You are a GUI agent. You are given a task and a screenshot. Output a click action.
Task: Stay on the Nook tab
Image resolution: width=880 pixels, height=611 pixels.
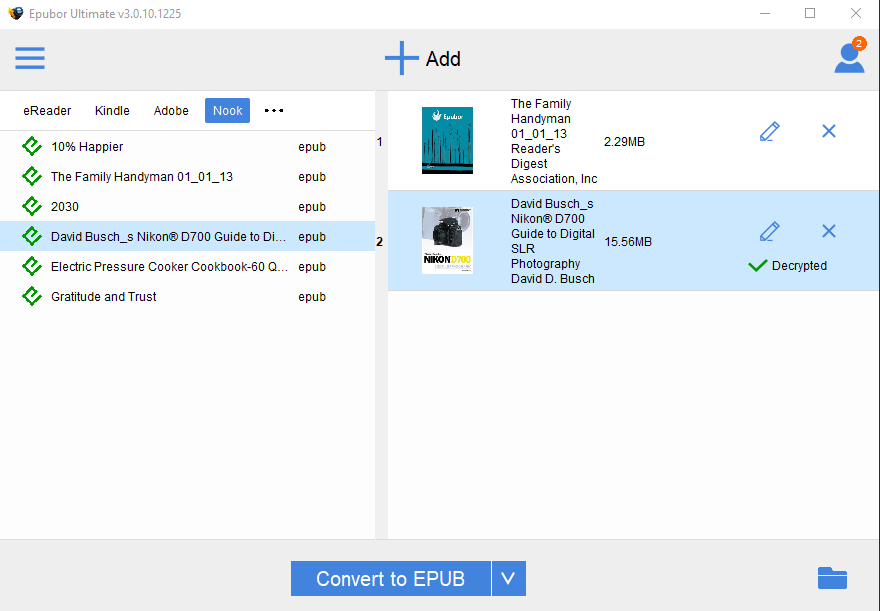click(x=227, y=111)
